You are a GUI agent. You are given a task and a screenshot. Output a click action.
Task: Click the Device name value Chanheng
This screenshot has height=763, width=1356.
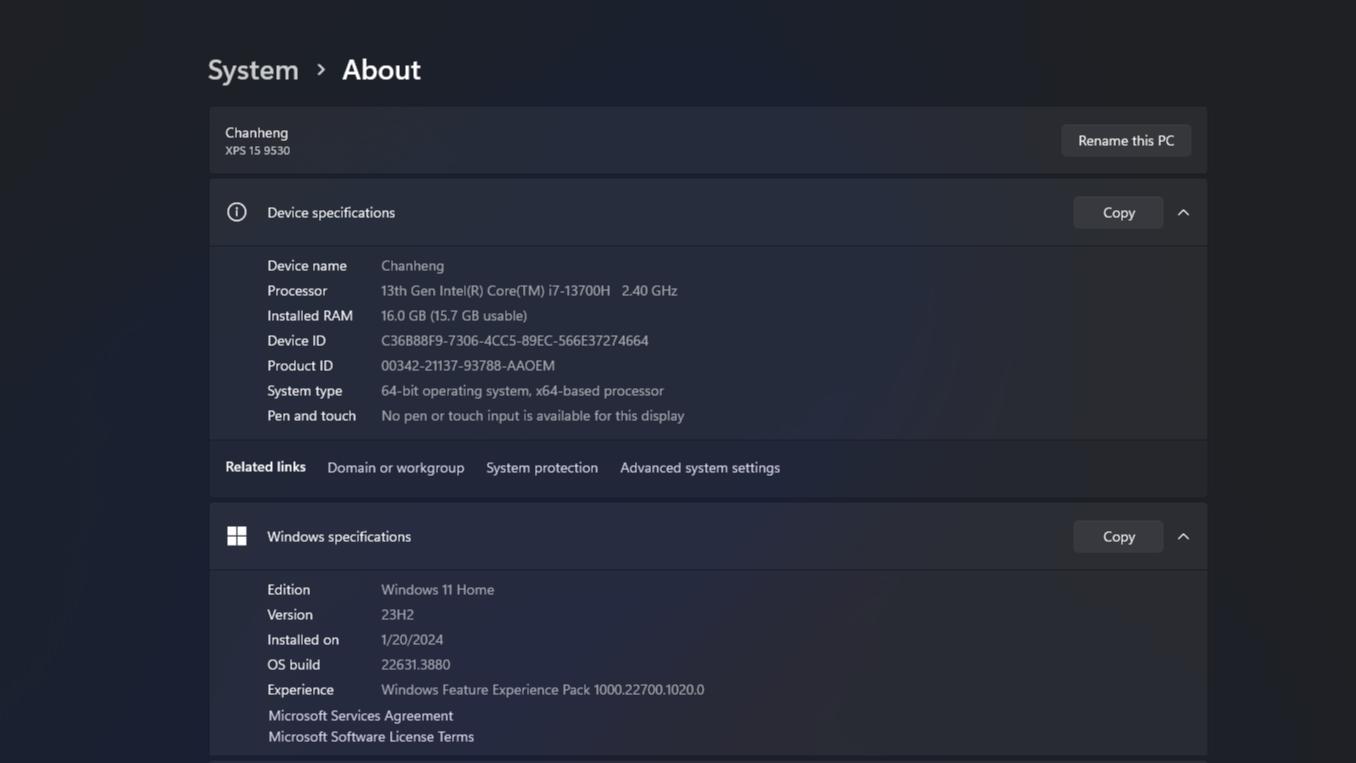[x=412, y=265]
